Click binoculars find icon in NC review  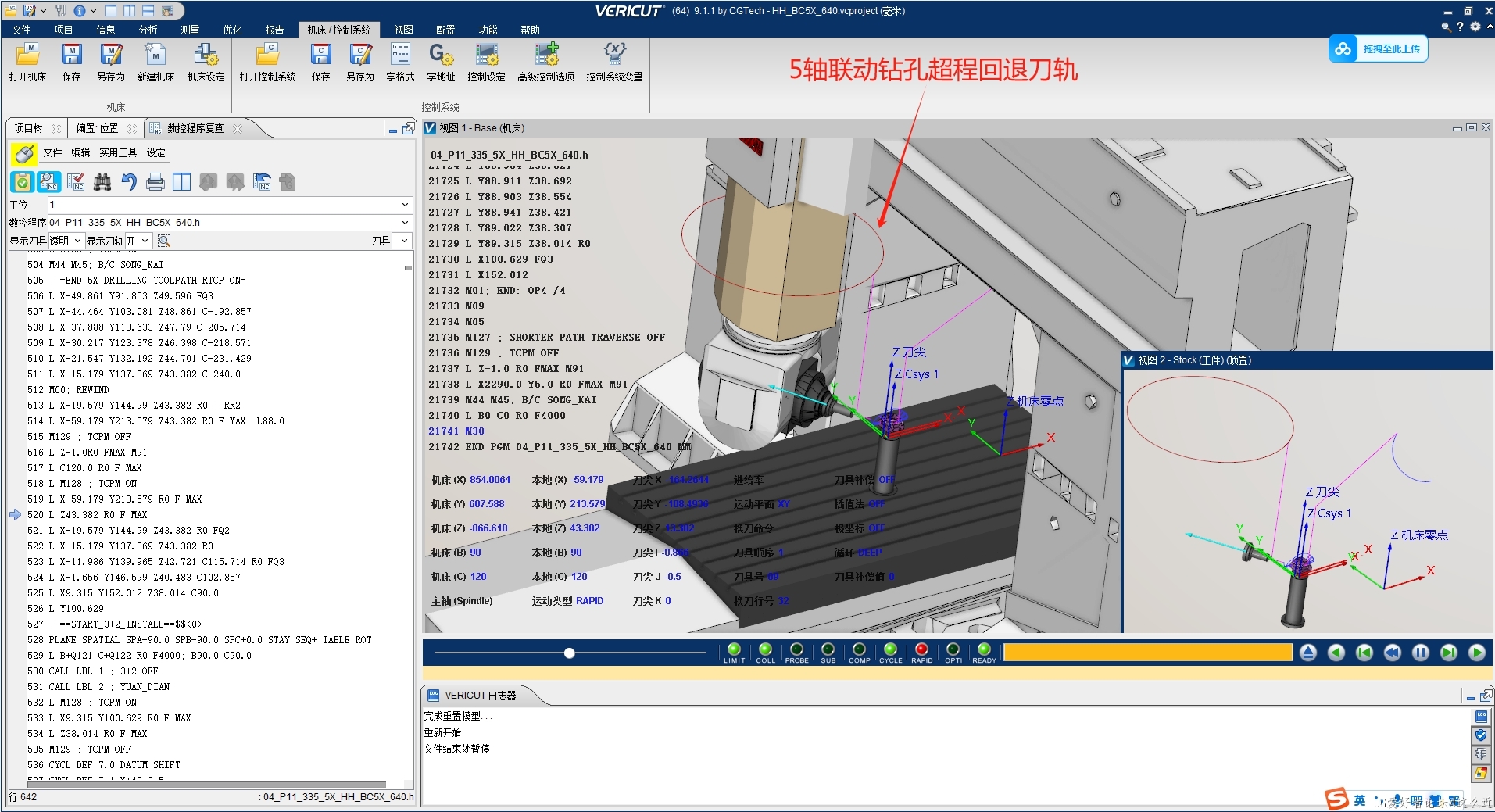102,182
